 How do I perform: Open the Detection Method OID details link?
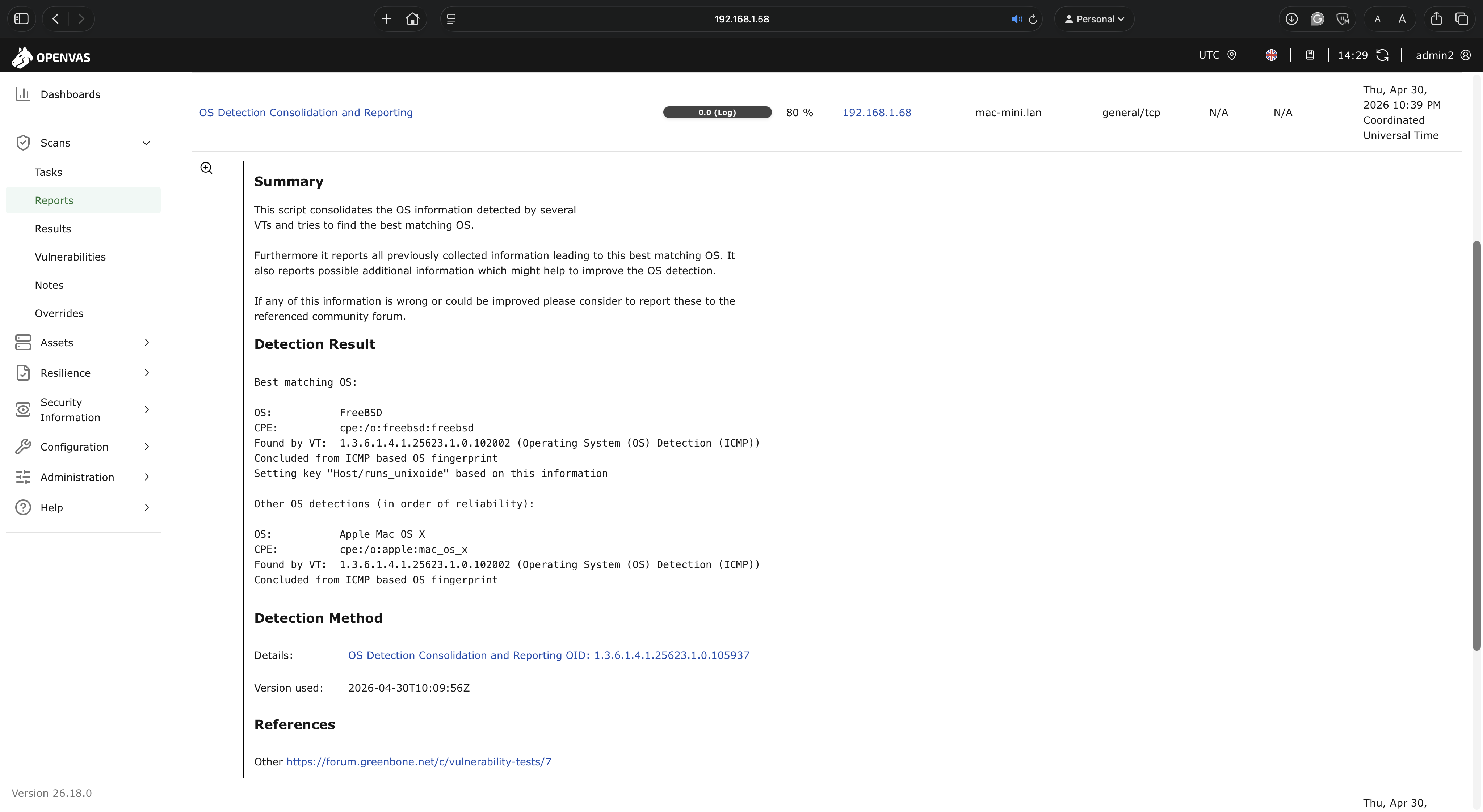549,655
